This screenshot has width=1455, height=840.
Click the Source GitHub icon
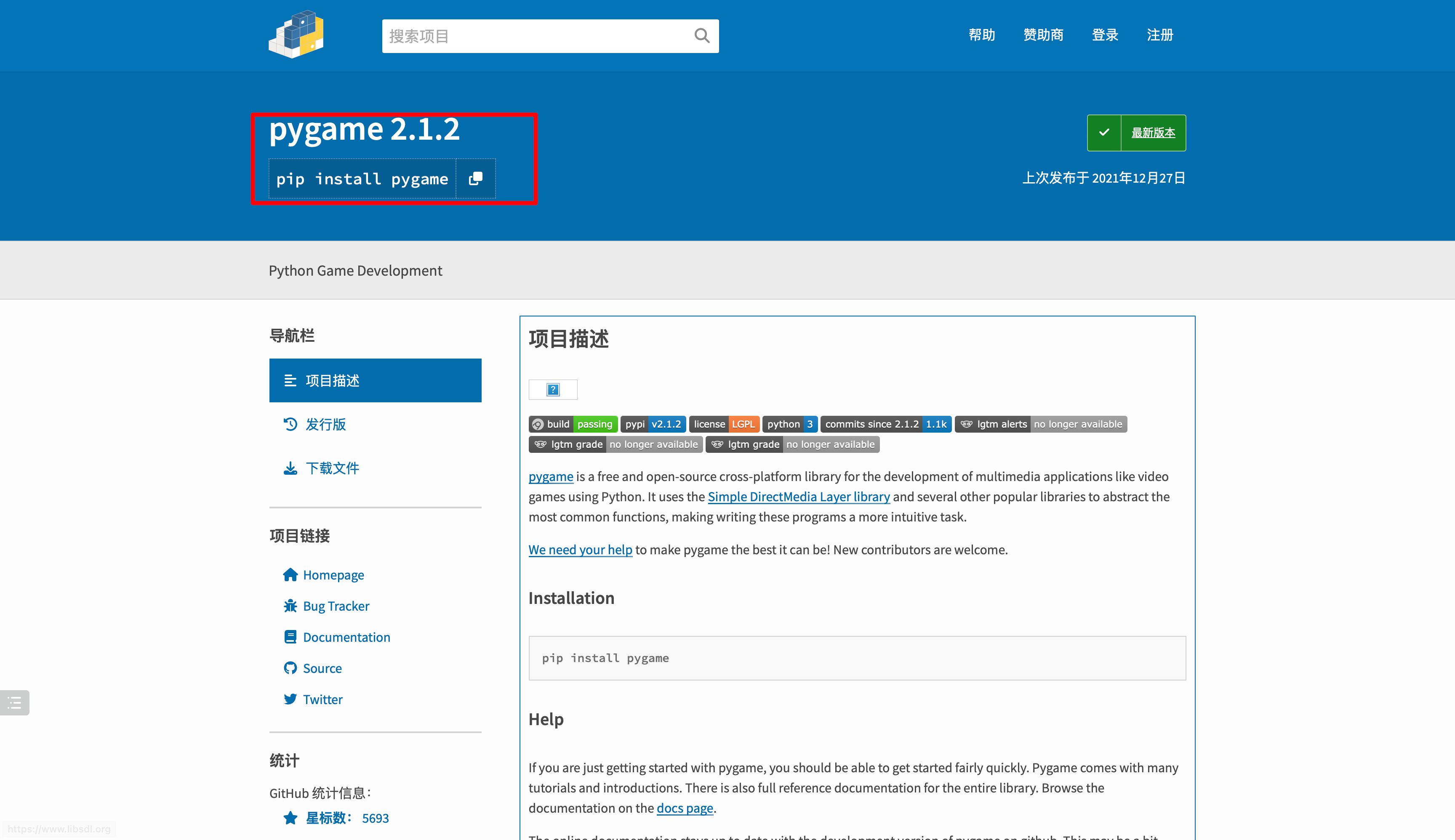pos(290,668)
